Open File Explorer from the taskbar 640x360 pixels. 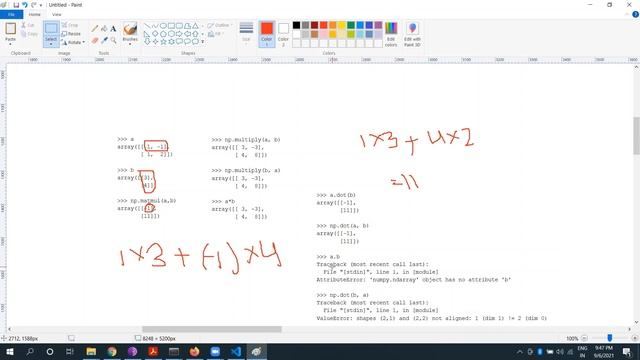pyautogui.click(x=91, y=351)
